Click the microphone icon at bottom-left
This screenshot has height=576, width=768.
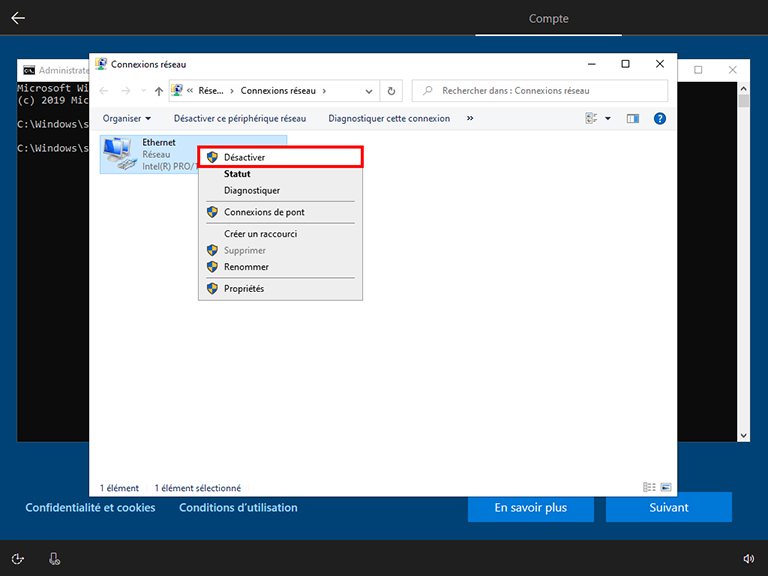[x=54, y=558]
